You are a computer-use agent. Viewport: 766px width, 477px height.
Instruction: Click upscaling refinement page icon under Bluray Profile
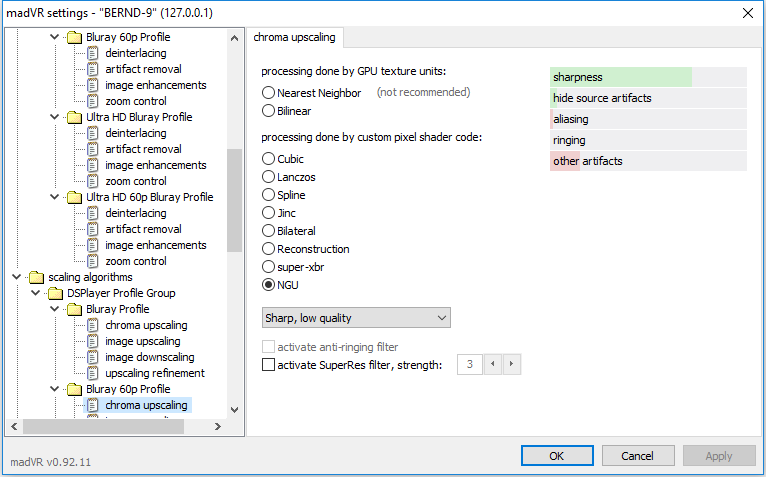(x=93, y=373)
